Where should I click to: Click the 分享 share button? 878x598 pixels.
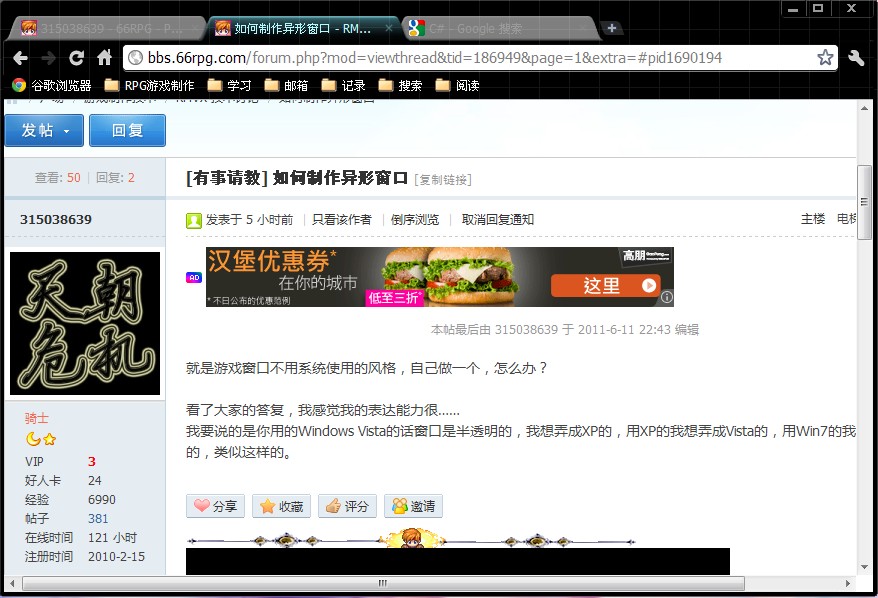coord(216,506)
